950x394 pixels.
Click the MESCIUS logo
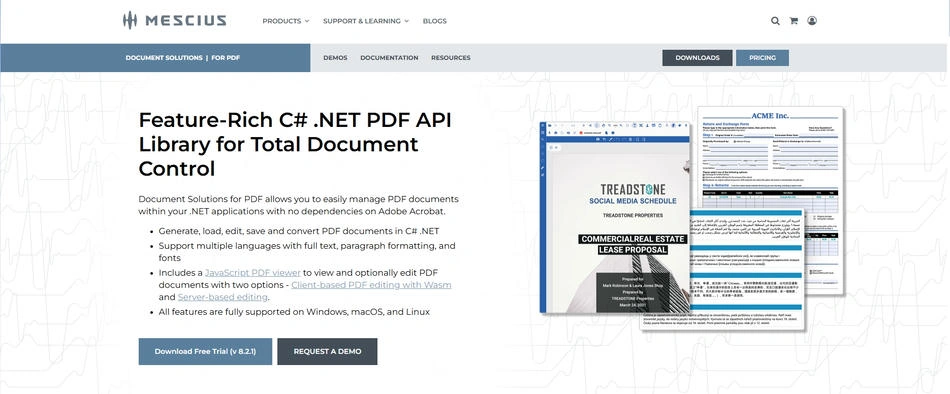pos(174,21)
